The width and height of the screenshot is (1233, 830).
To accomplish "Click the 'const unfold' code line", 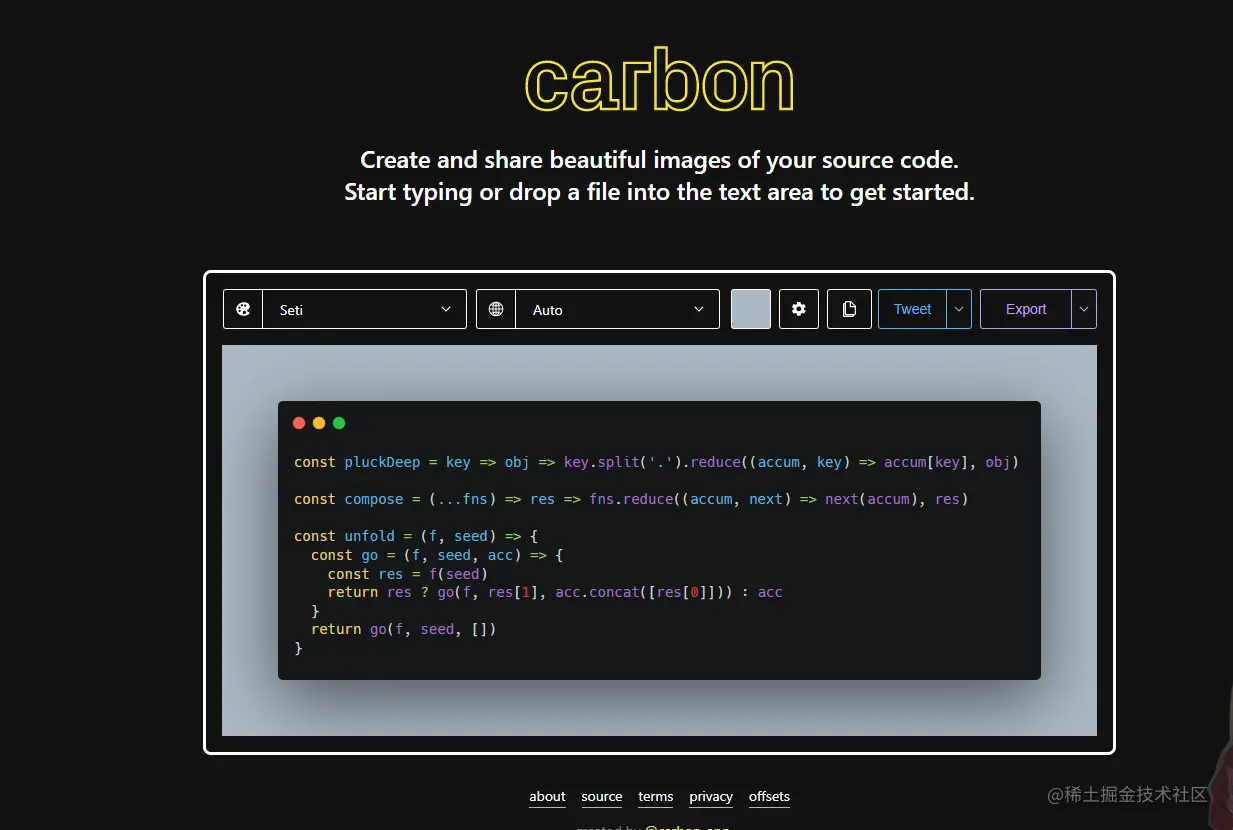I will [416, 536].
